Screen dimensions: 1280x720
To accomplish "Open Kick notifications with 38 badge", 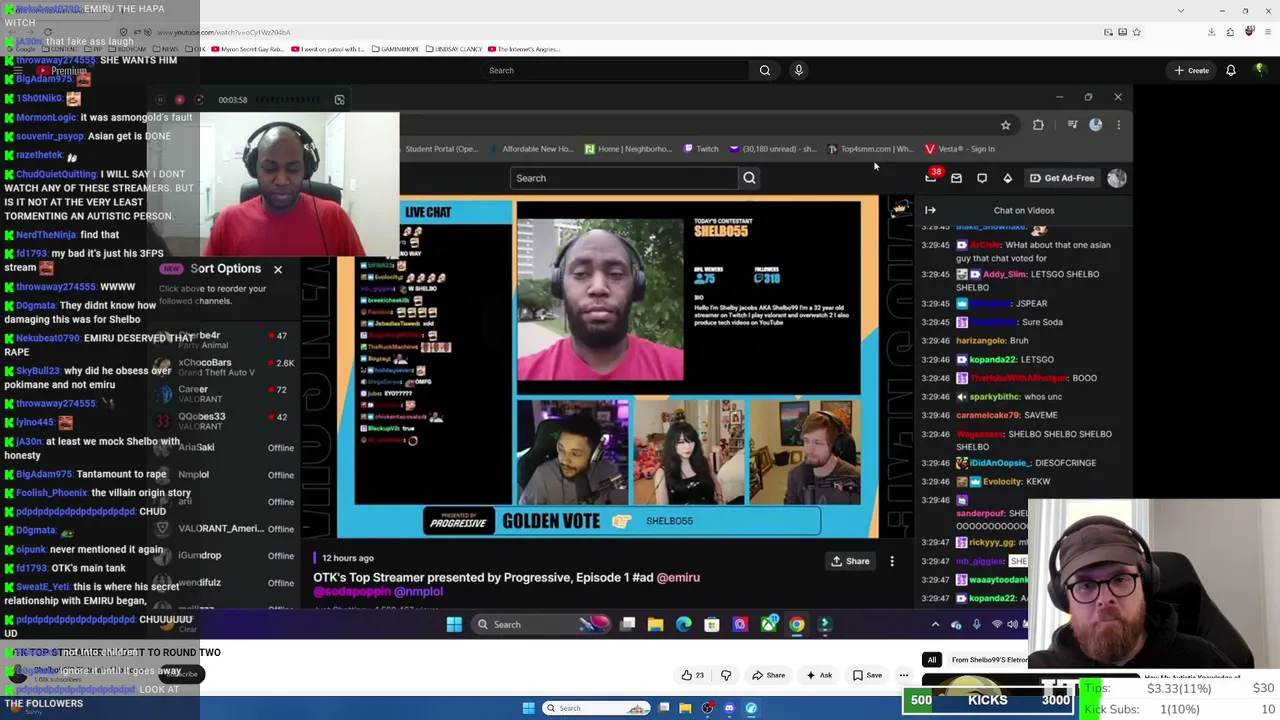I will 932,176.
